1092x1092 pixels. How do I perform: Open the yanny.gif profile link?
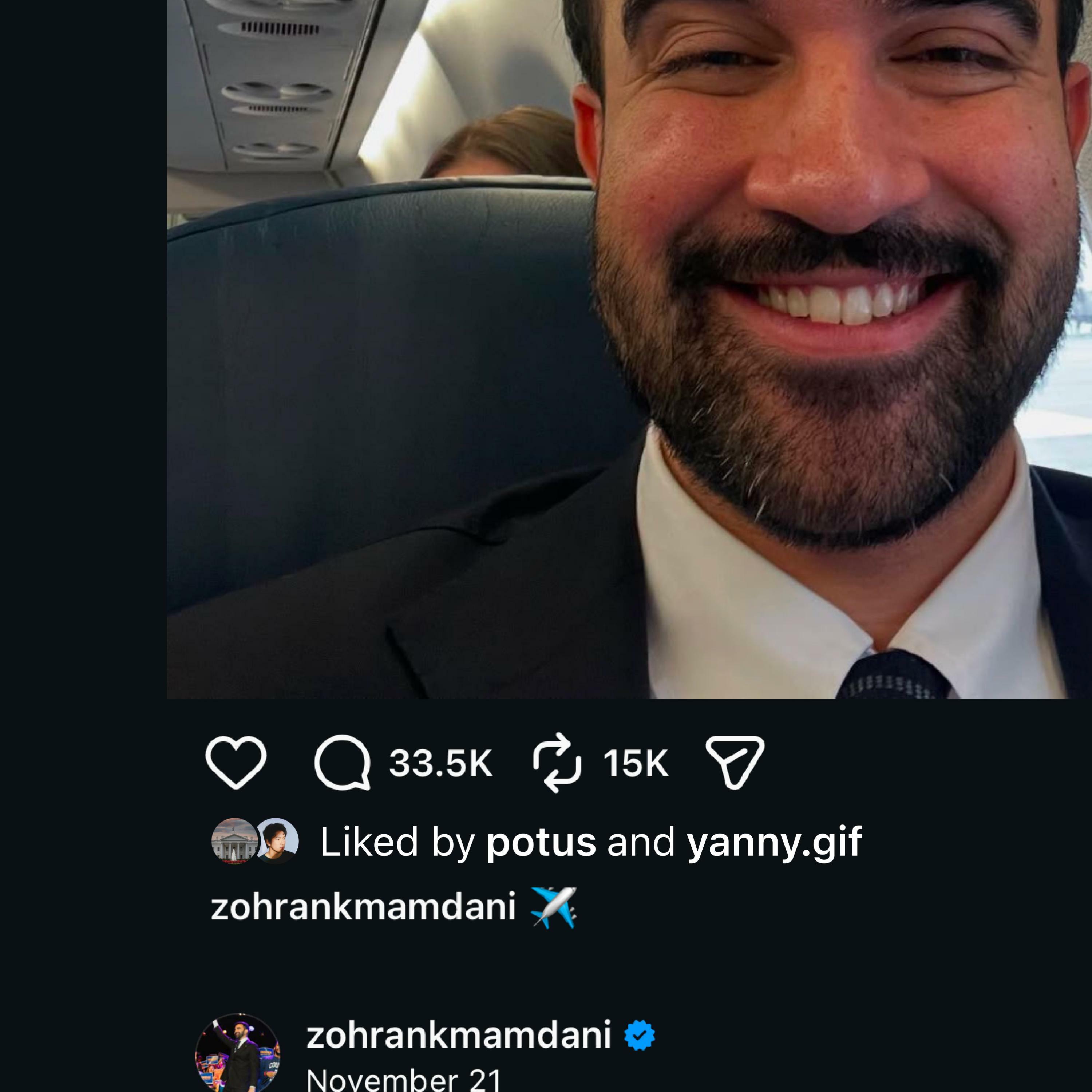[x=774, y=842]
